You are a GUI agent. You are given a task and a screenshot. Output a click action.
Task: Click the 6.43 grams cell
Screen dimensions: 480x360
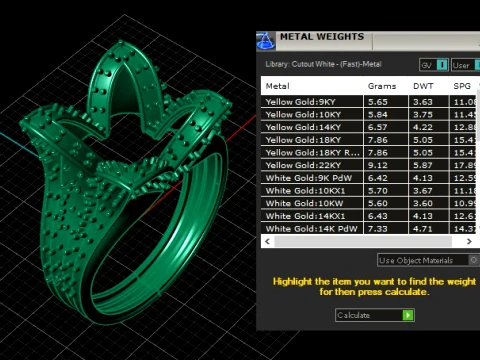point(386,216)
